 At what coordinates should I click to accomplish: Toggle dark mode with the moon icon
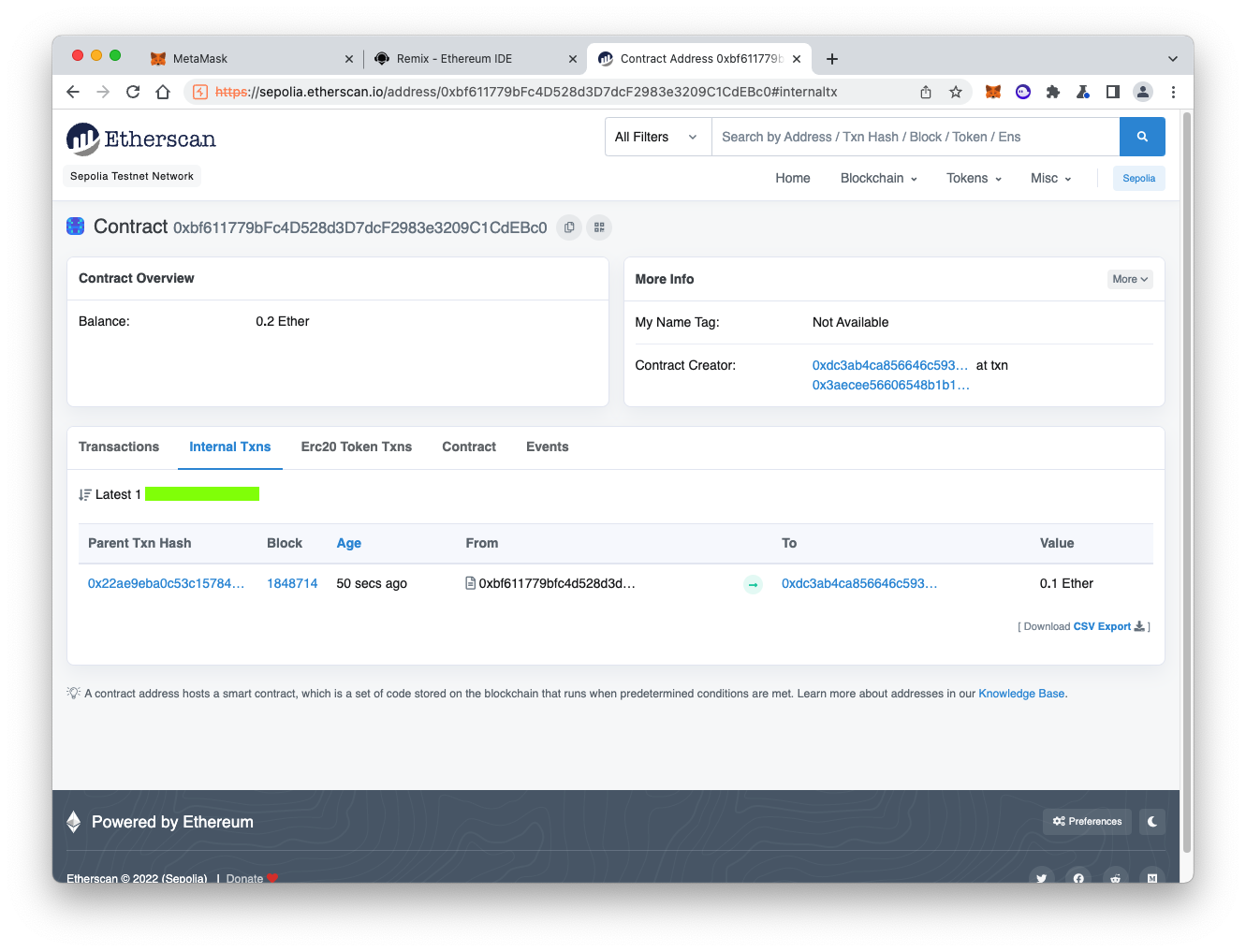(1152, 822)
